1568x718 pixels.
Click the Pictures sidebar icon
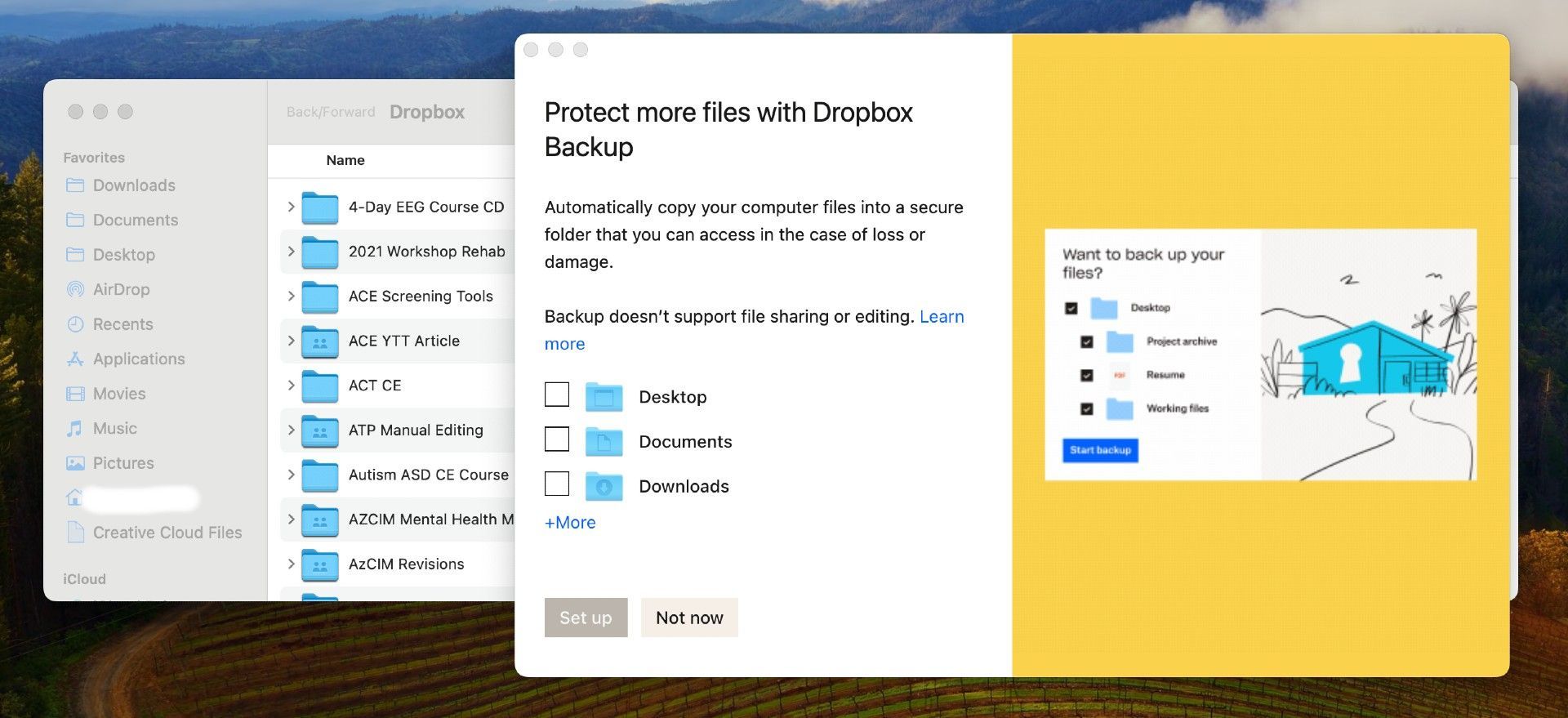(x=75, y=463)
